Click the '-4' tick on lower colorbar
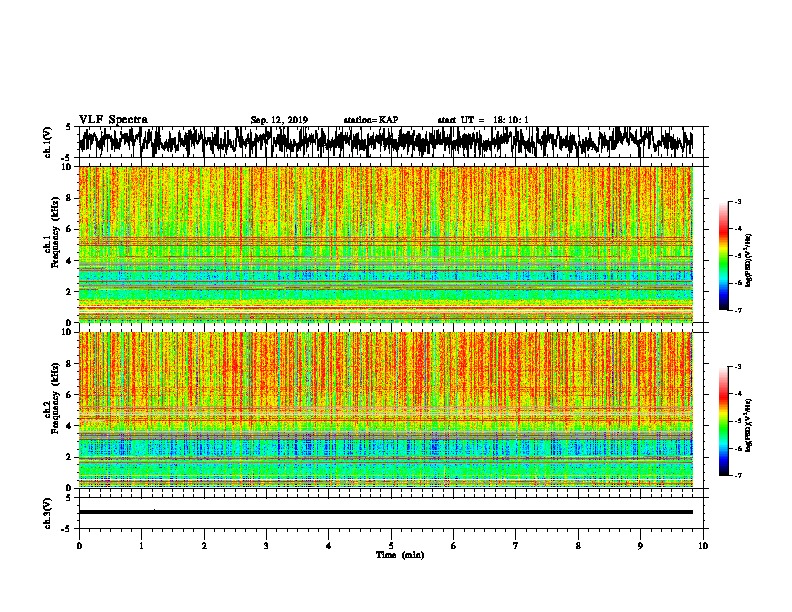792x612 pixels. pyautogui.click(x=737, y=394)
